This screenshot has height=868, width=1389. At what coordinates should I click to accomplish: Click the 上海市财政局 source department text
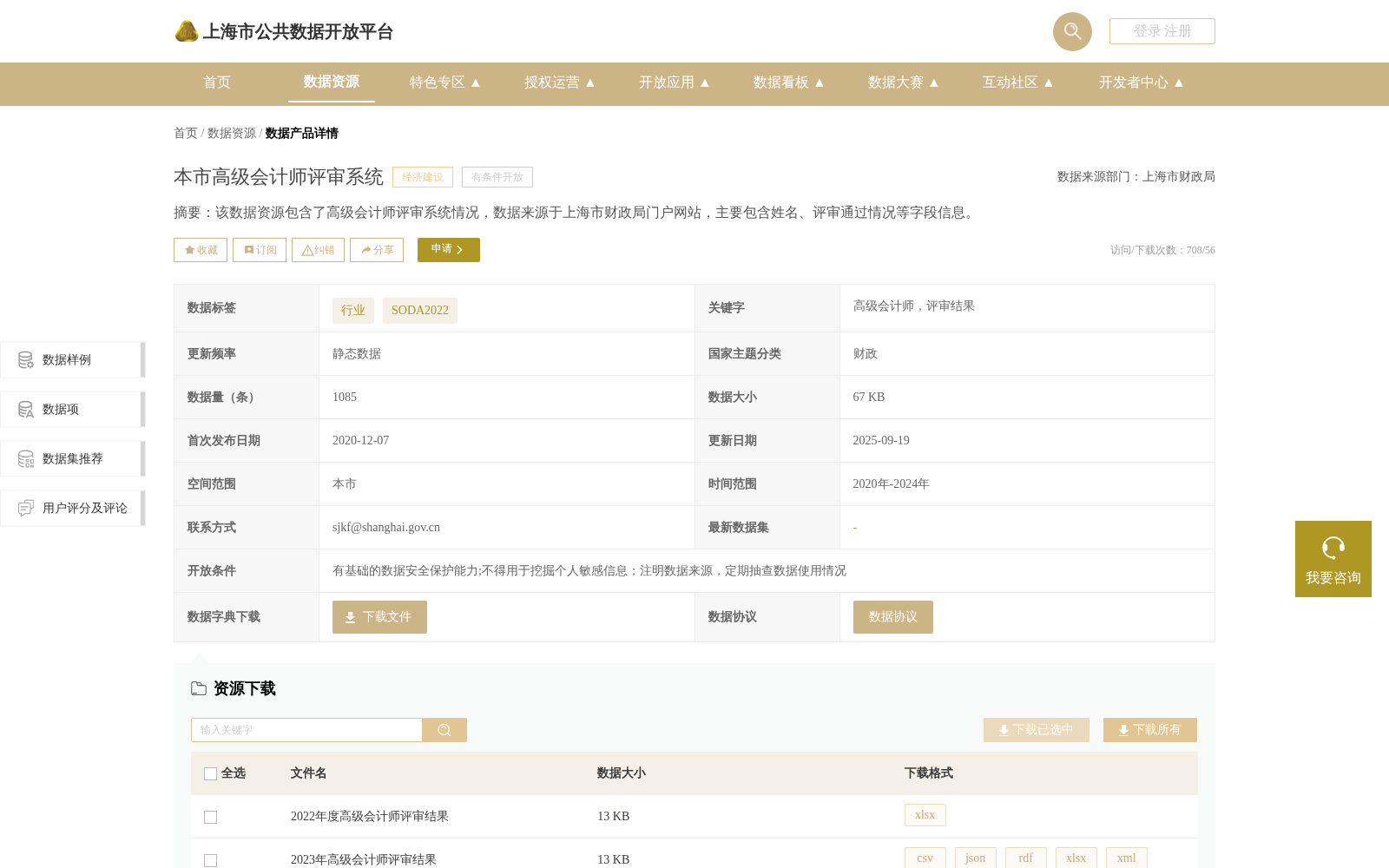1179,177
